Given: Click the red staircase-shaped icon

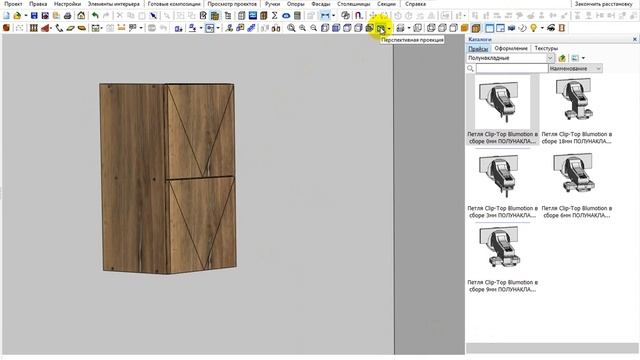Looking at the screenshot, I should click(x=45, y=28).
